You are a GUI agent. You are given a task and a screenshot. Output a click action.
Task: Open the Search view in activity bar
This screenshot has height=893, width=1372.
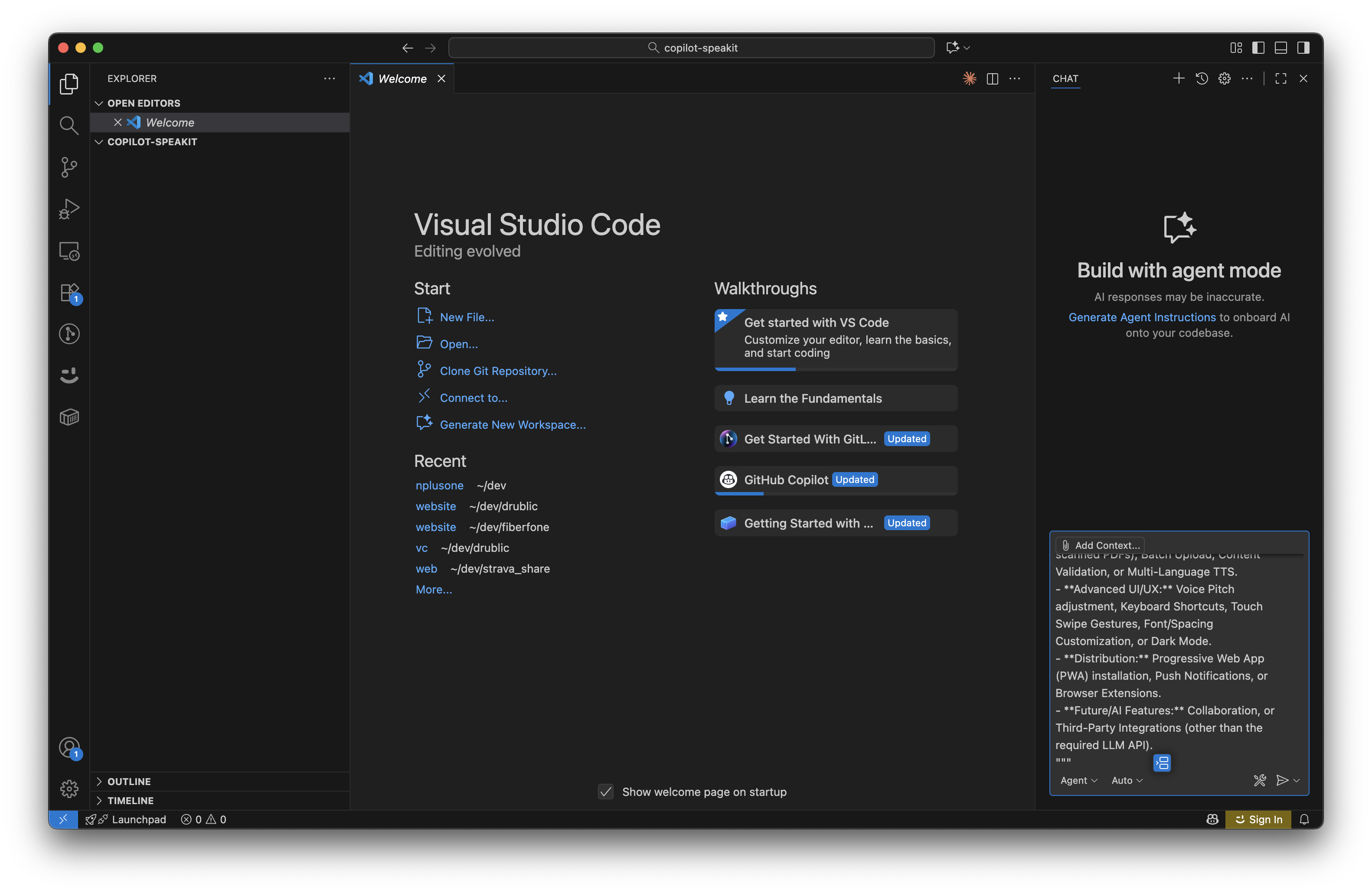click(69, 125)
